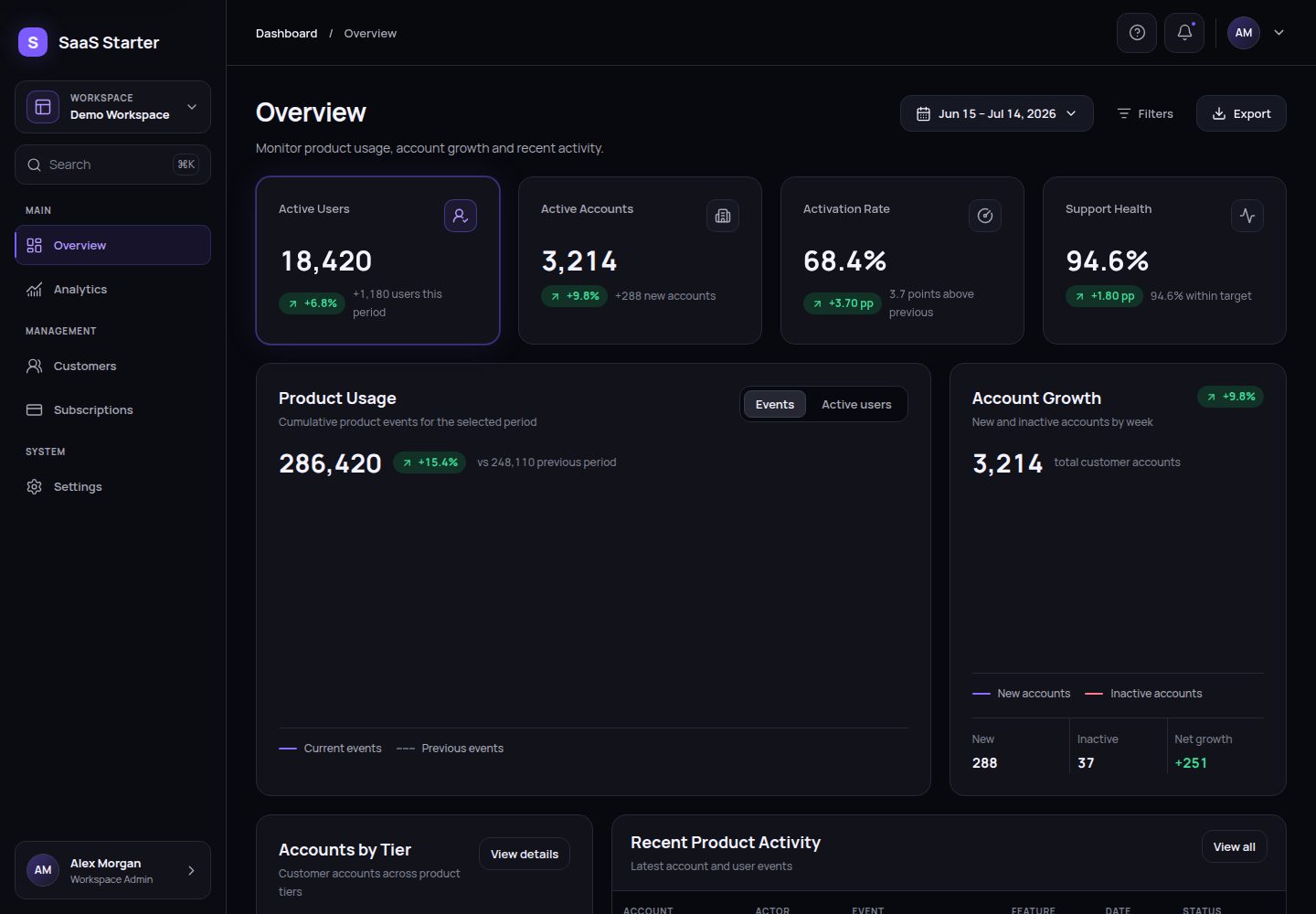Click View details for Accounts by Tier
Image resolution: width=1316 pixels, height=914 pixels.
click(x=525, y=854)
